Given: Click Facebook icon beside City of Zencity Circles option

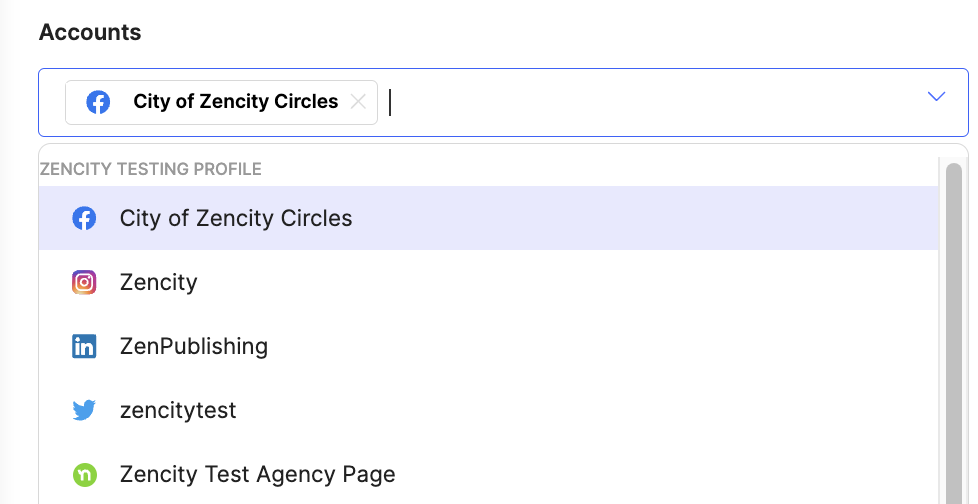Looking at the screenshot, I should pyautogui.click(x=84, y=218).
